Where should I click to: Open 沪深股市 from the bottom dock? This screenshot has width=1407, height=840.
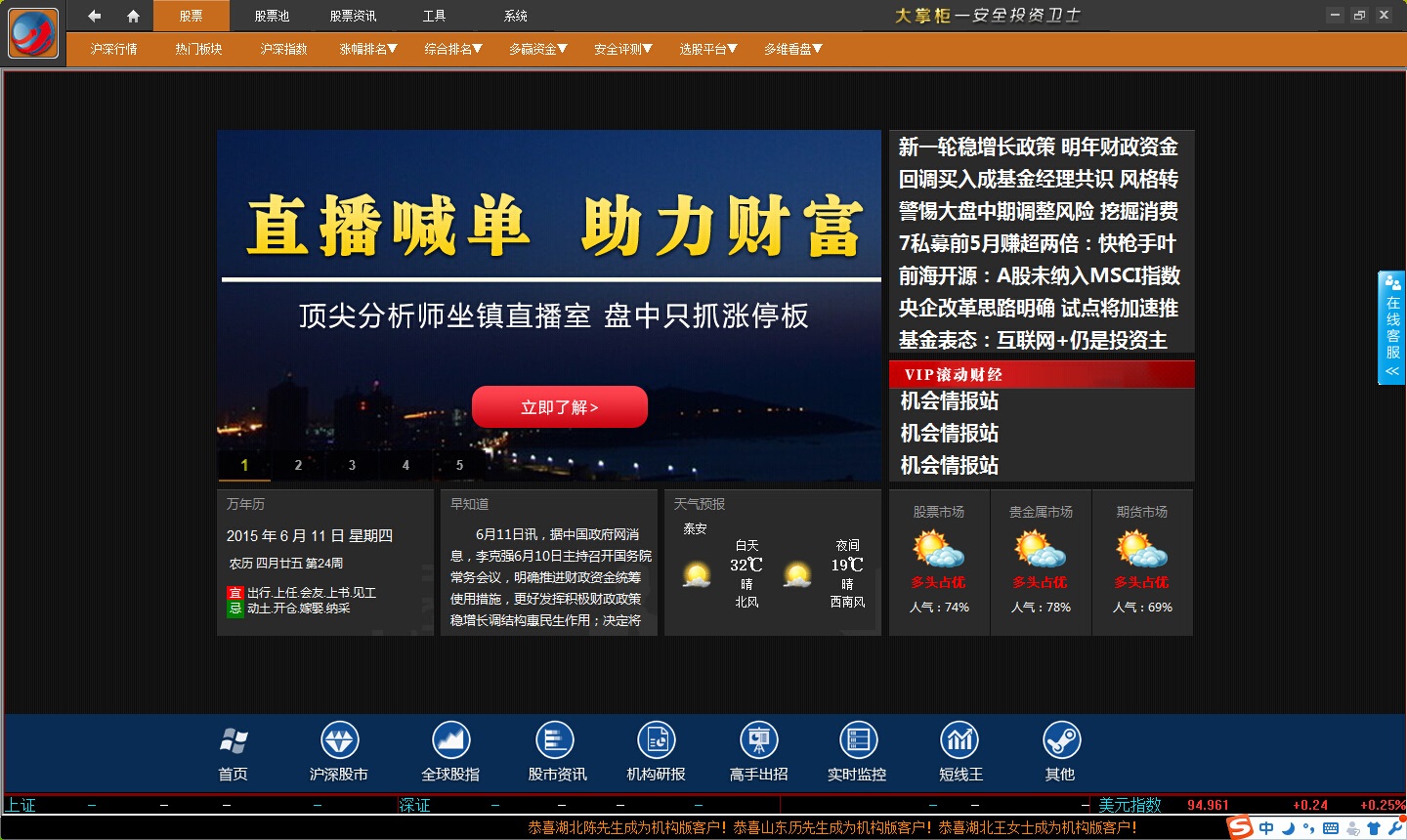tap(339, 741)
